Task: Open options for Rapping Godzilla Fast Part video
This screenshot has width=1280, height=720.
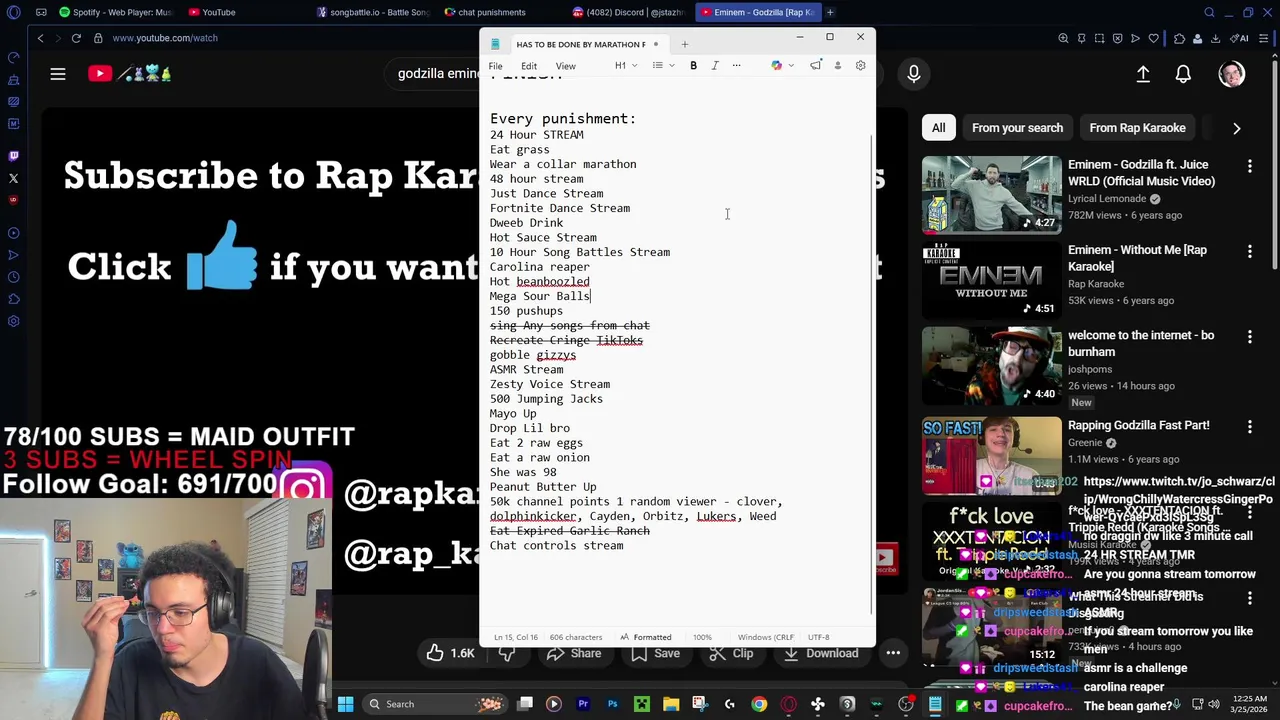Action: (x=1249, y=426)
